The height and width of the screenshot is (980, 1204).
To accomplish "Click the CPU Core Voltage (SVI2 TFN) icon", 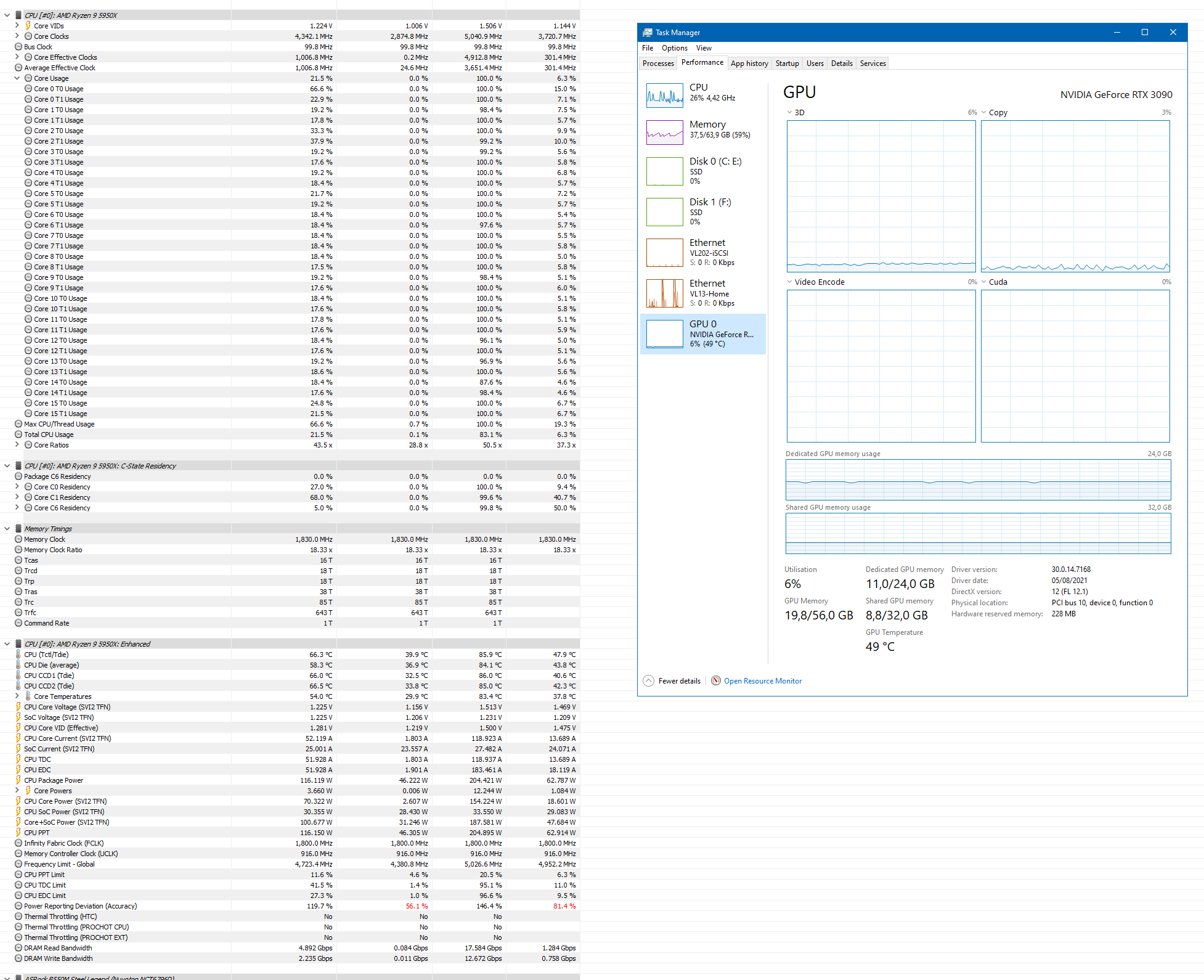I will tap(18, 707).
